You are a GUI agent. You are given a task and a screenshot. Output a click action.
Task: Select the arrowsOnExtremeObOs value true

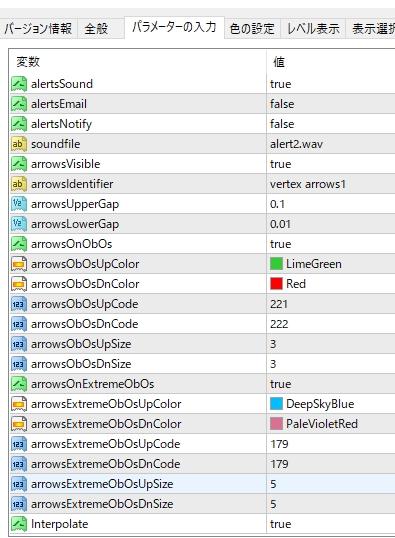280,384
